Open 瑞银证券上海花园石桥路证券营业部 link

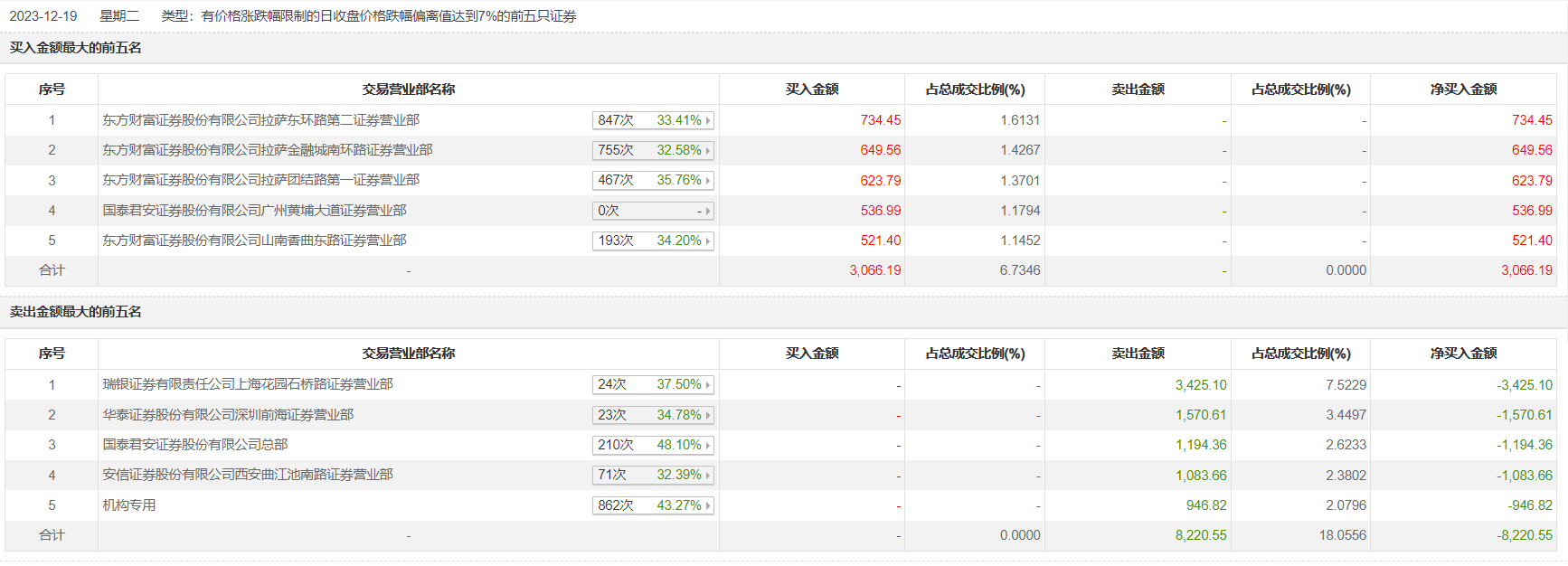(248, 384)
